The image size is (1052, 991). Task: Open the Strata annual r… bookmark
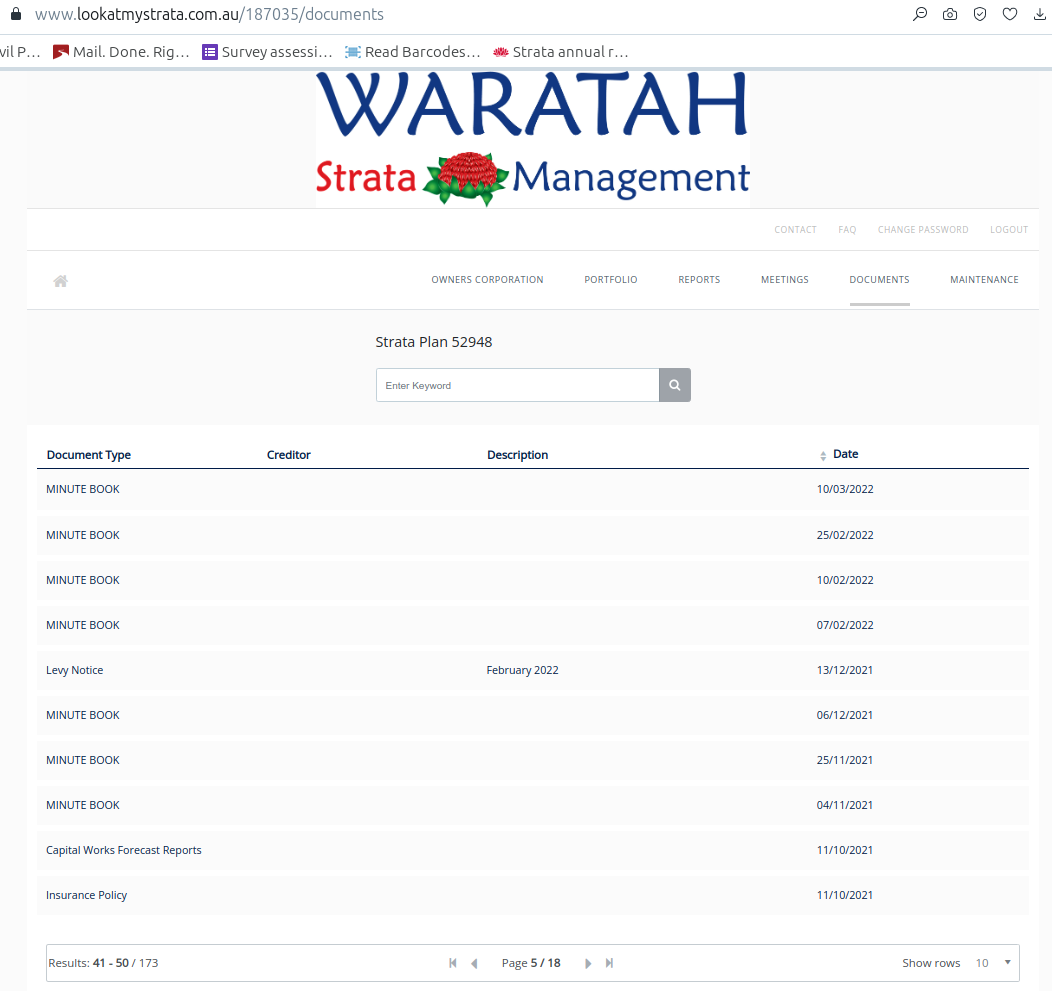(x=561, y=52)
